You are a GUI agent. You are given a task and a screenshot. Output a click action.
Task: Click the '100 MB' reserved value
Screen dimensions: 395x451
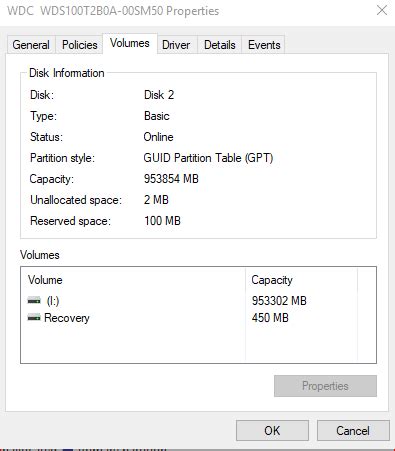pos(162,221)
